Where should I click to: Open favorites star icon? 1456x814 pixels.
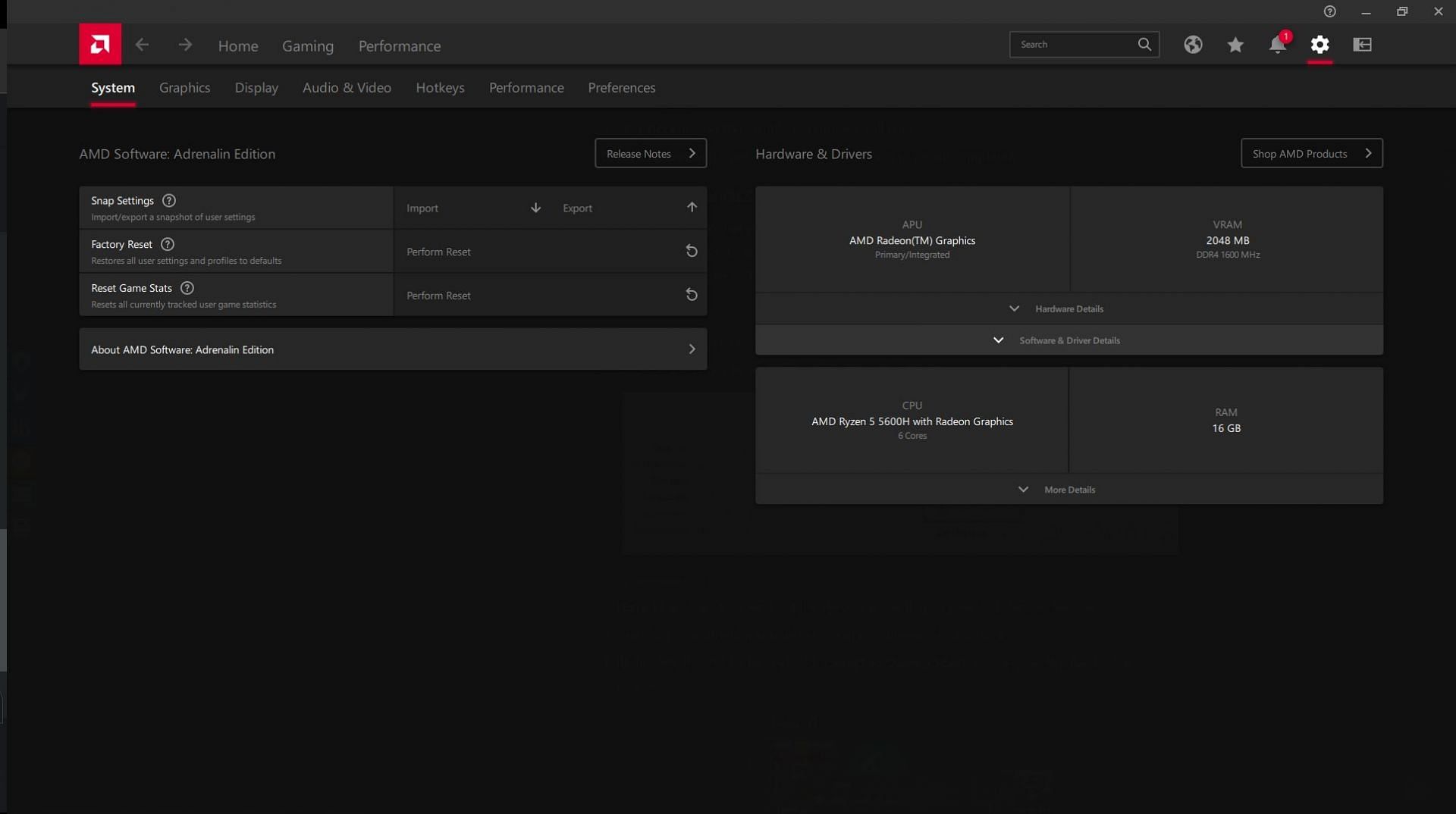click(1235, 45)
